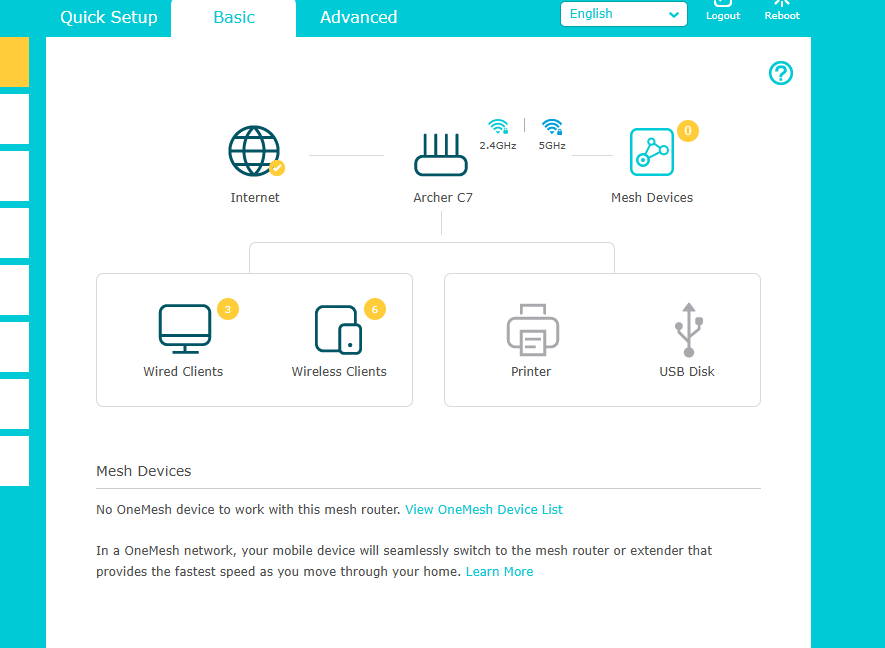The height and width of the screenshot is (648, 885).
Task: Click the USB Disk label
Action: point(687,371)
